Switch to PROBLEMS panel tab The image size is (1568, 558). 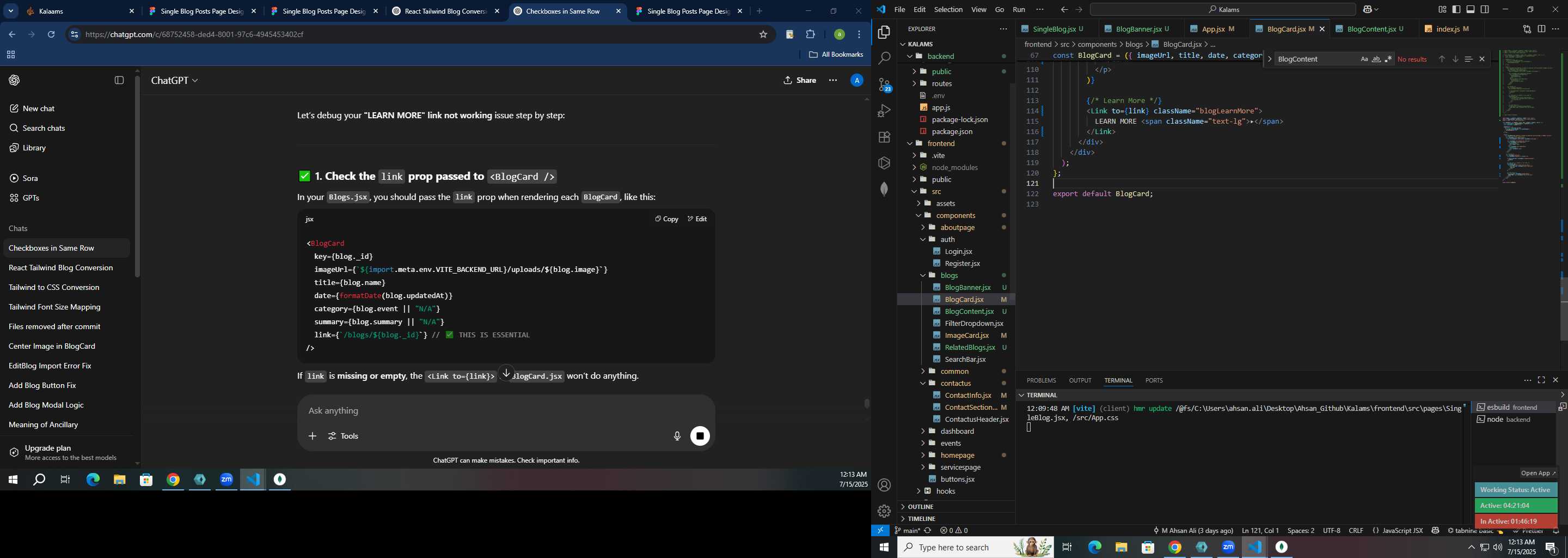[1041, 380]
